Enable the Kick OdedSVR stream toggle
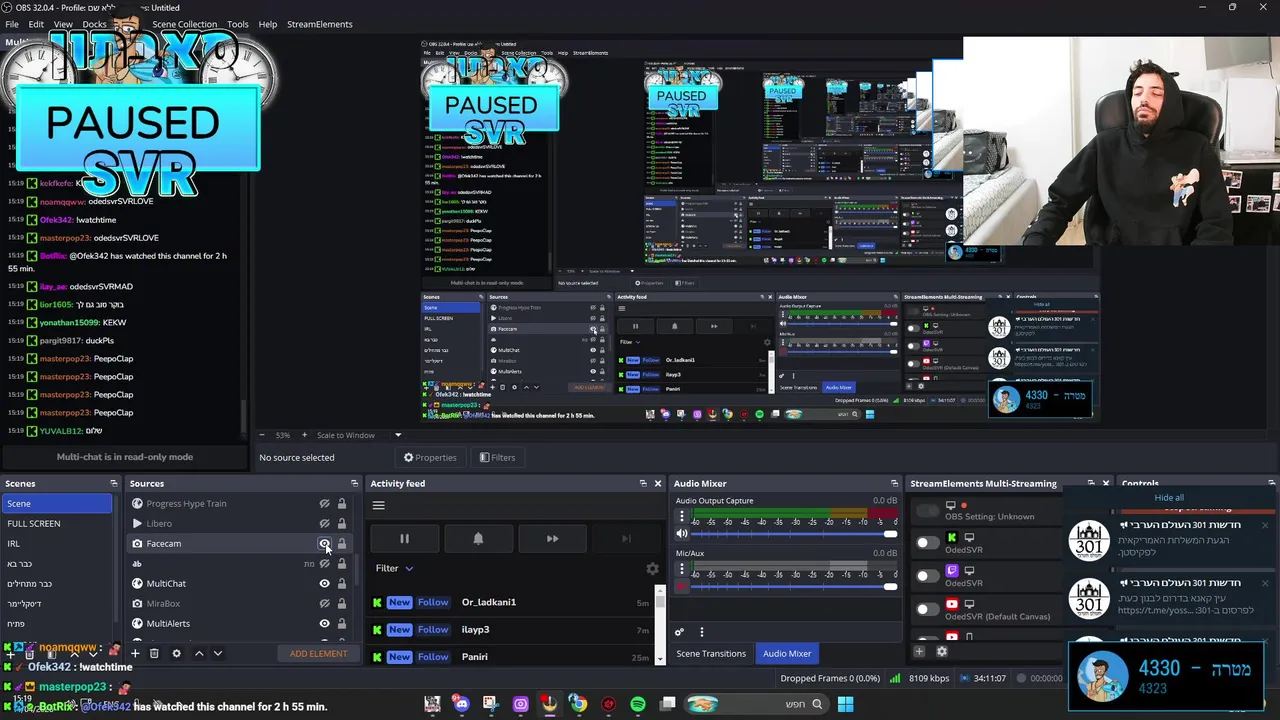The width and height of the screenshot is (1280, 720). (x=928, y=543)
